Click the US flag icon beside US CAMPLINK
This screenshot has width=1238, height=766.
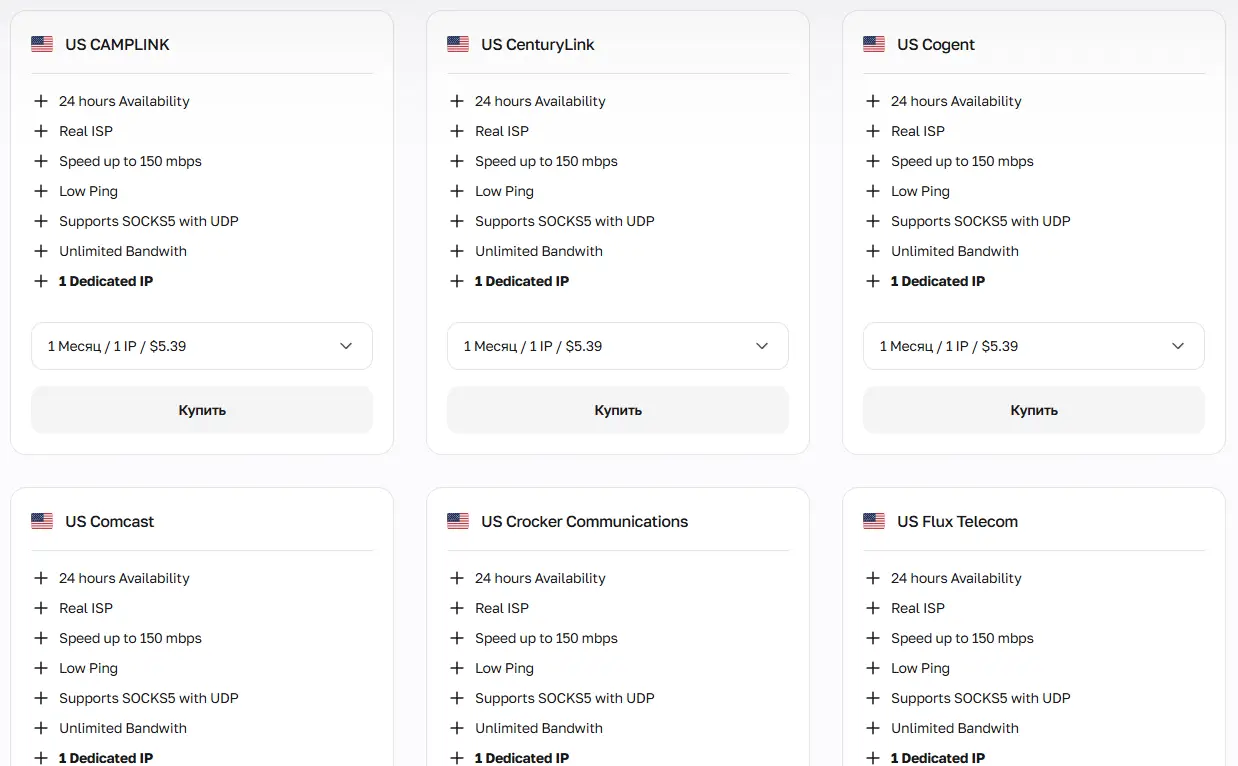click(x=42, y=44)
